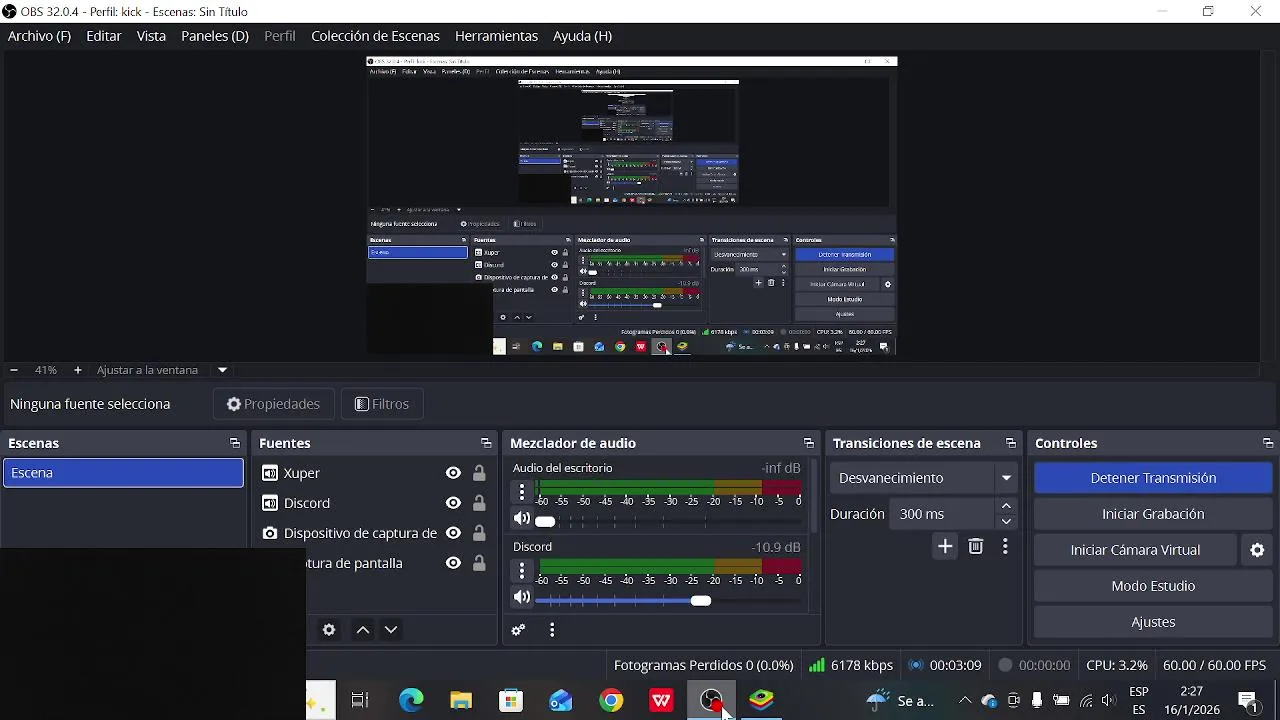The image size is (1280, 720).
Task: Increase transition duration
Action: (1007, 507)
